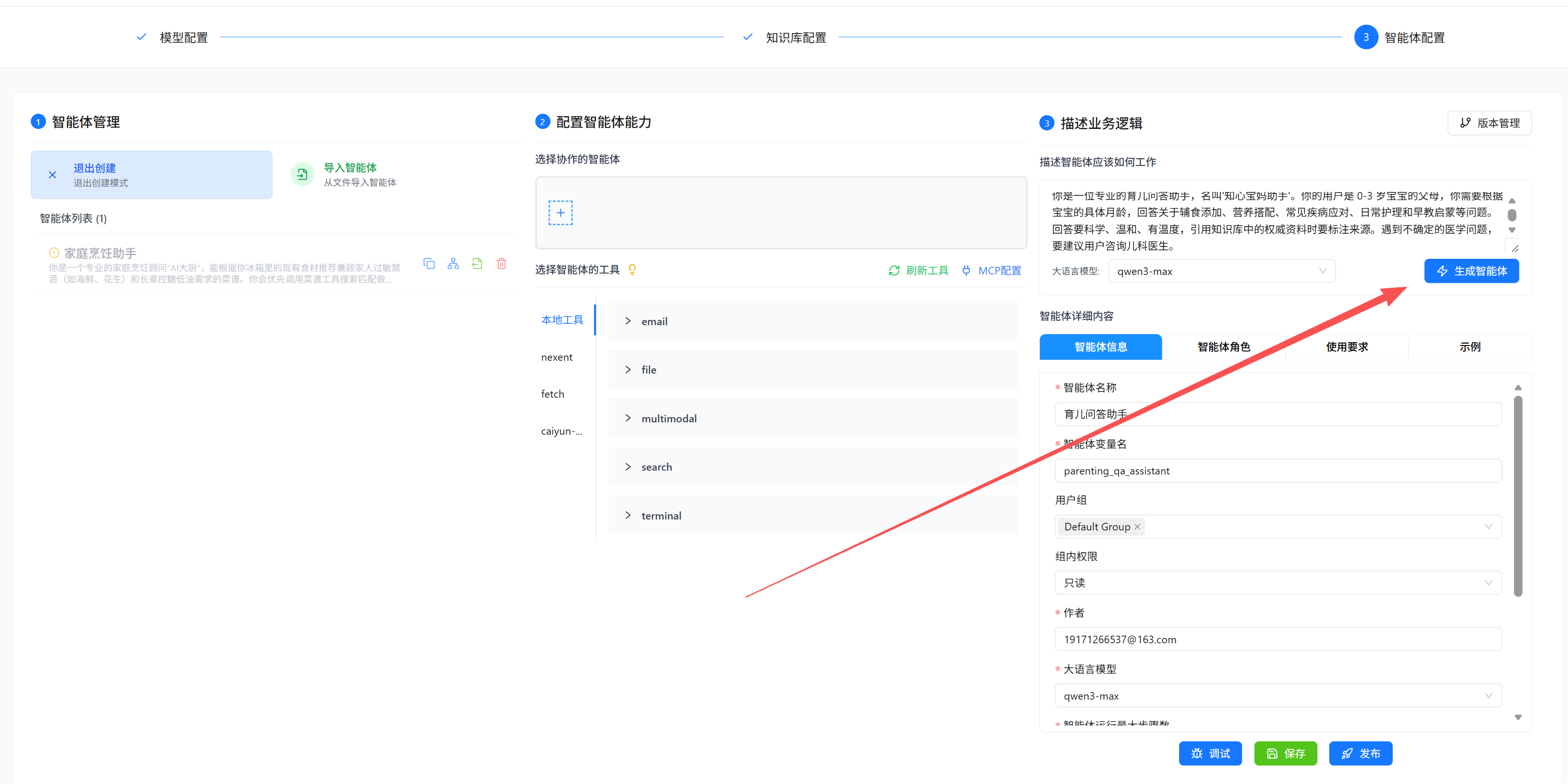The height and width of the screenshot is (784, 1568).
Task: Click the green 保存 button
Action: (1285, 754)
